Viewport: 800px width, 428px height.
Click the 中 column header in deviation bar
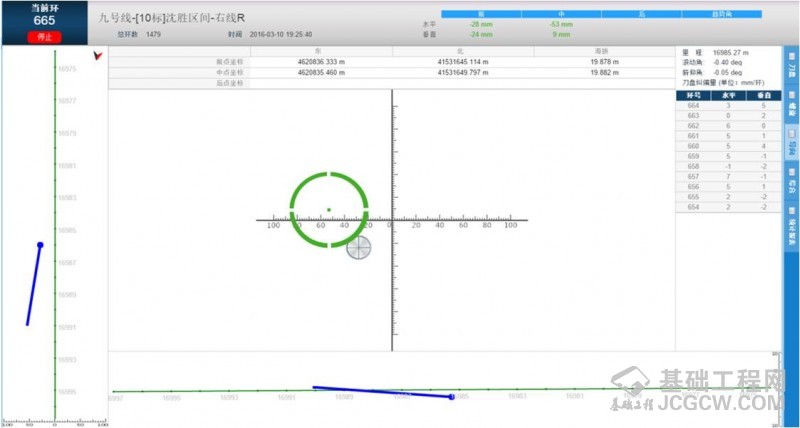[x=561, y=14]
